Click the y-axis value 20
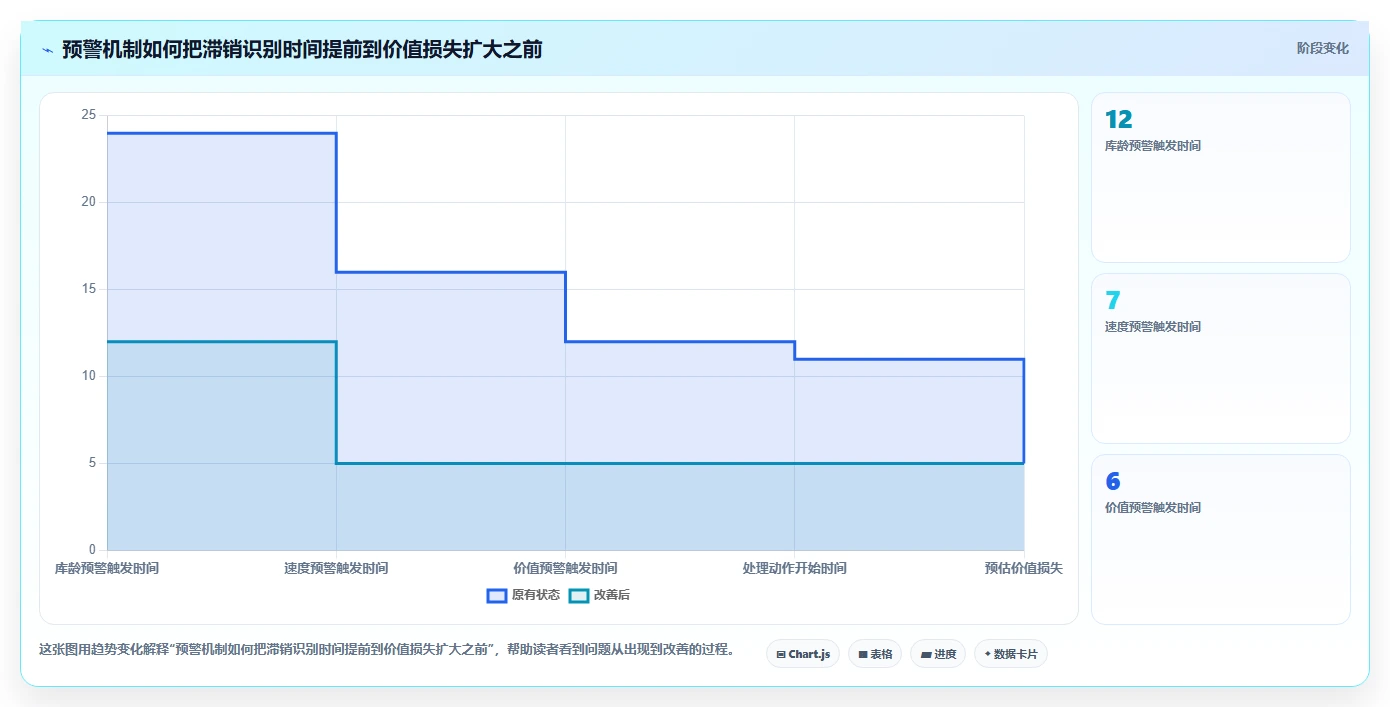The width and height of the screenshot is (1390, 707). pyautogui.click(x=88, y=202)
